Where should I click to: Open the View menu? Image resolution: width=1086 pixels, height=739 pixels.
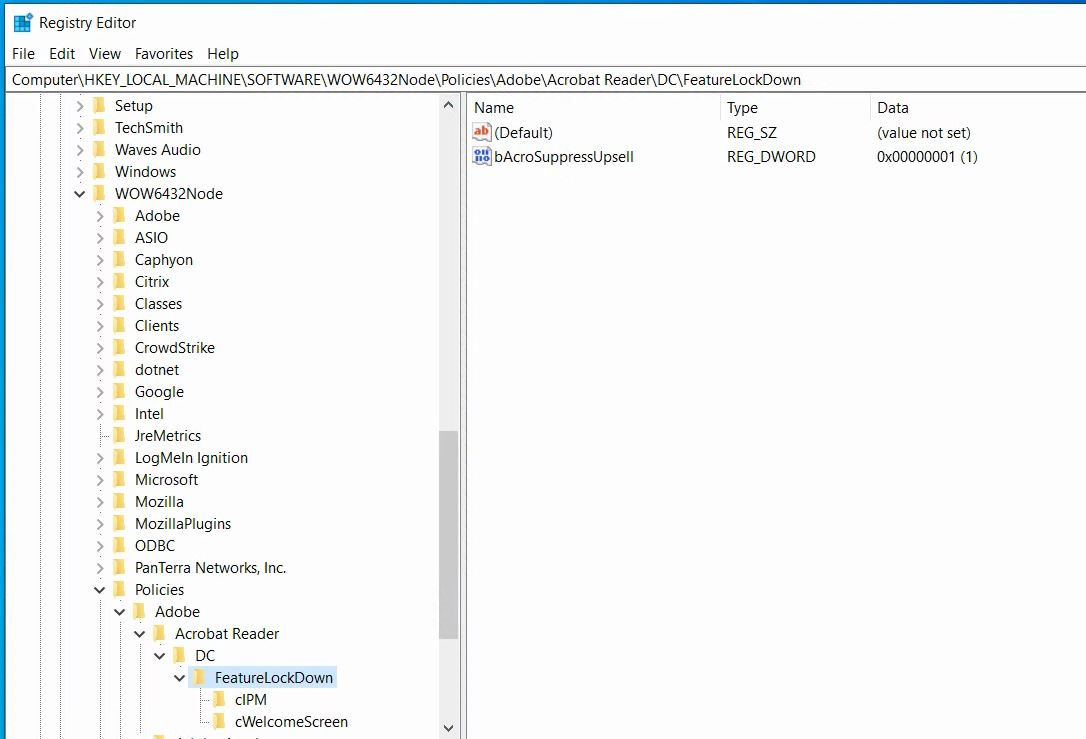tap(104, 53)
